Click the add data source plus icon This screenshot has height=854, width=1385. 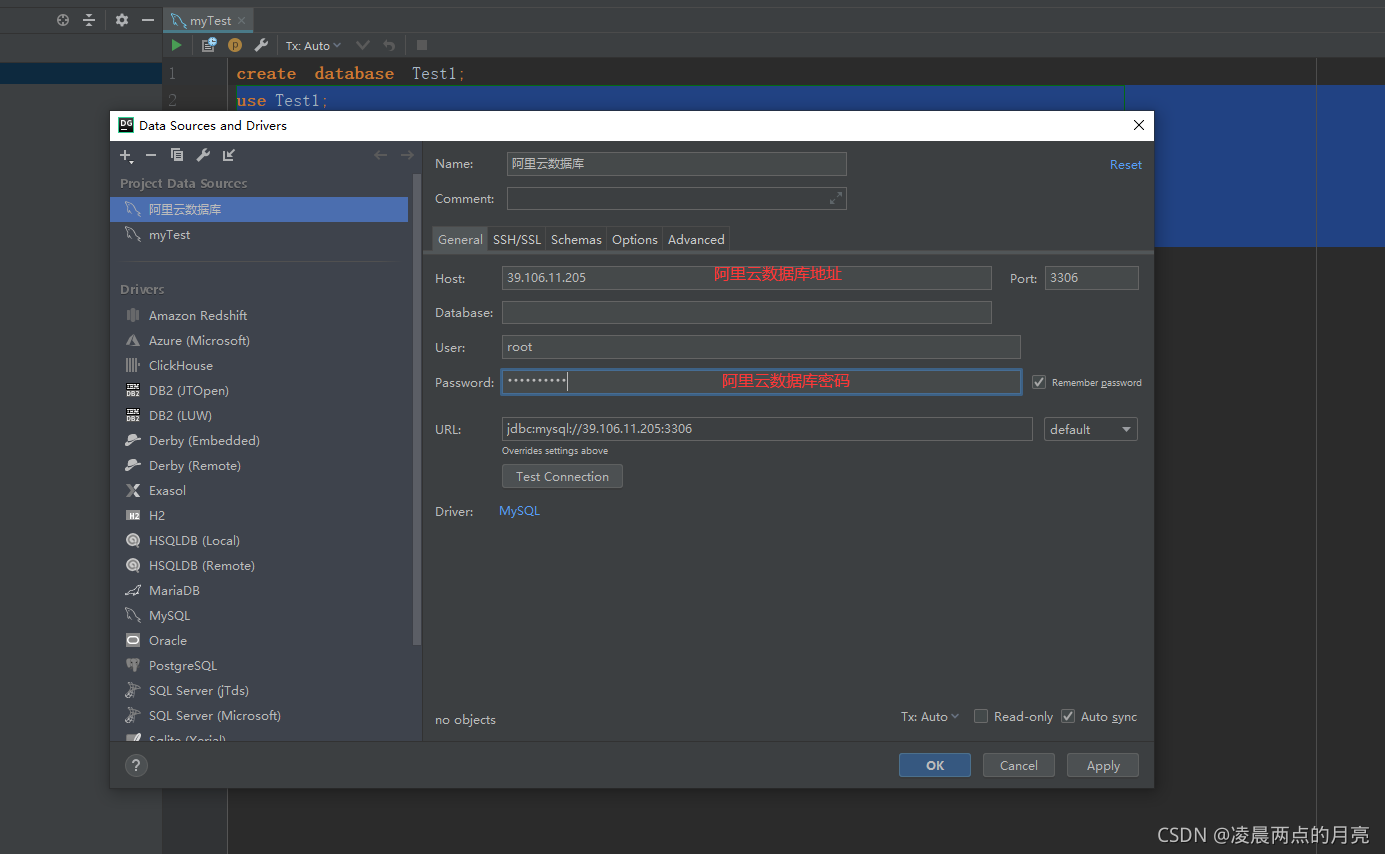point(126,155)
